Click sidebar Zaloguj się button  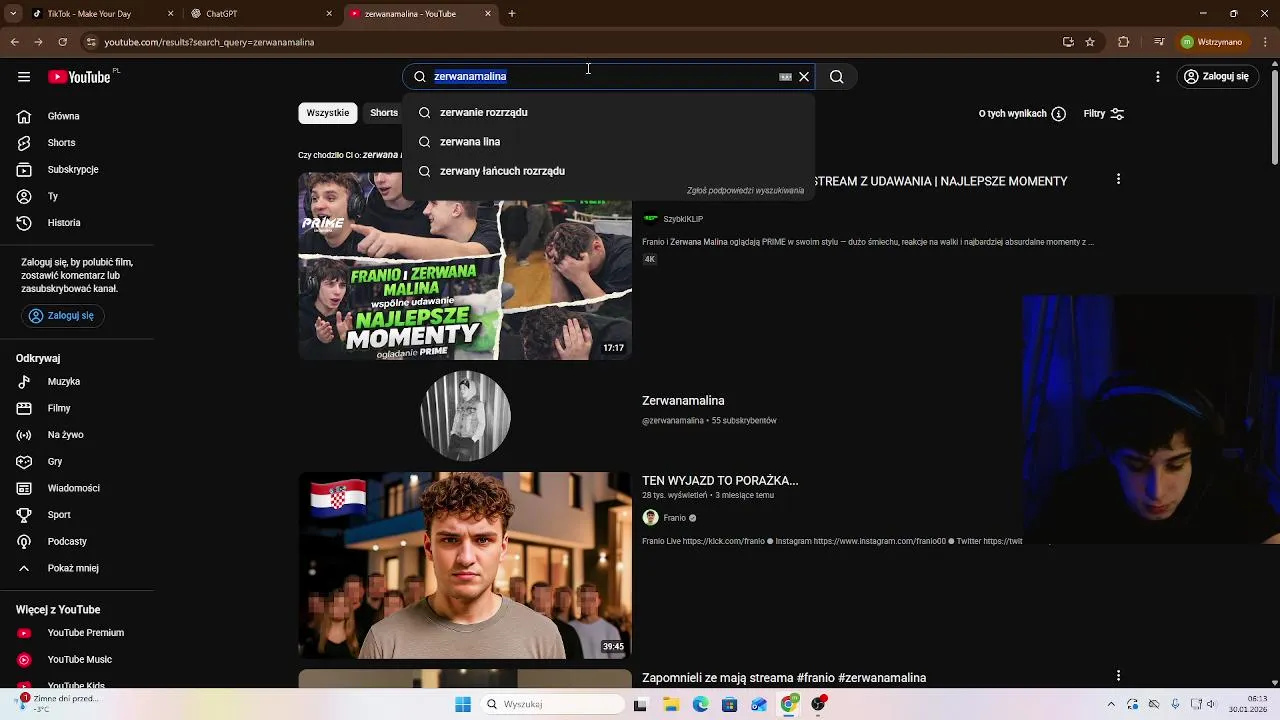62,316
